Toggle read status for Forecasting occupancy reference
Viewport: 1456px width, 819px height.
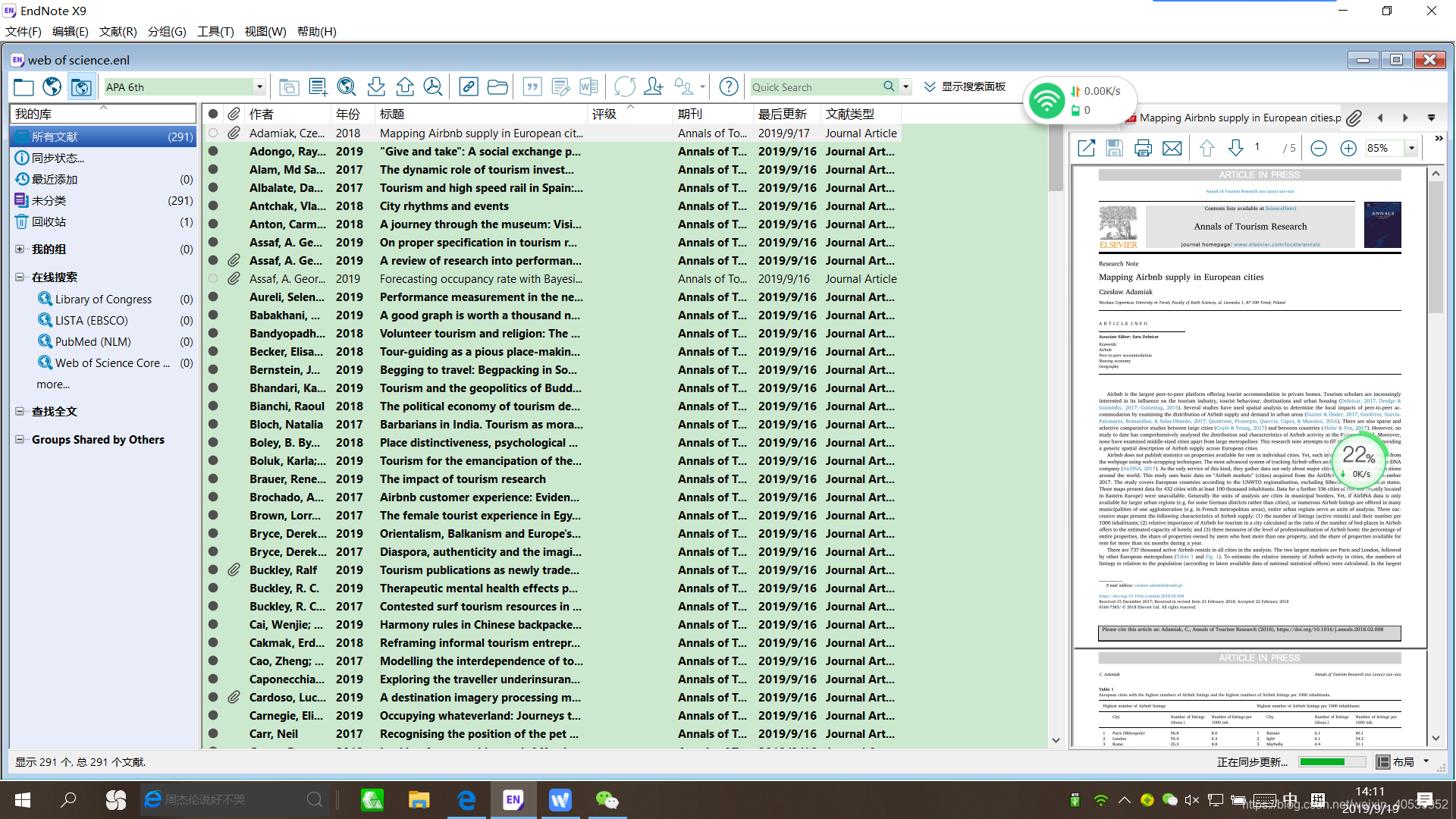213,279
